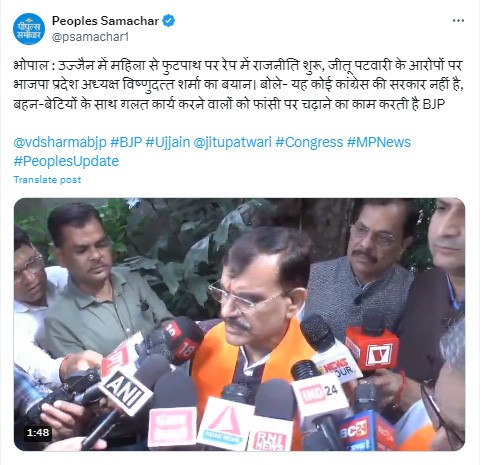Screen dimensions: 482x465
Task: Click the Hindi tweet body text
Action: coord(239,85)
